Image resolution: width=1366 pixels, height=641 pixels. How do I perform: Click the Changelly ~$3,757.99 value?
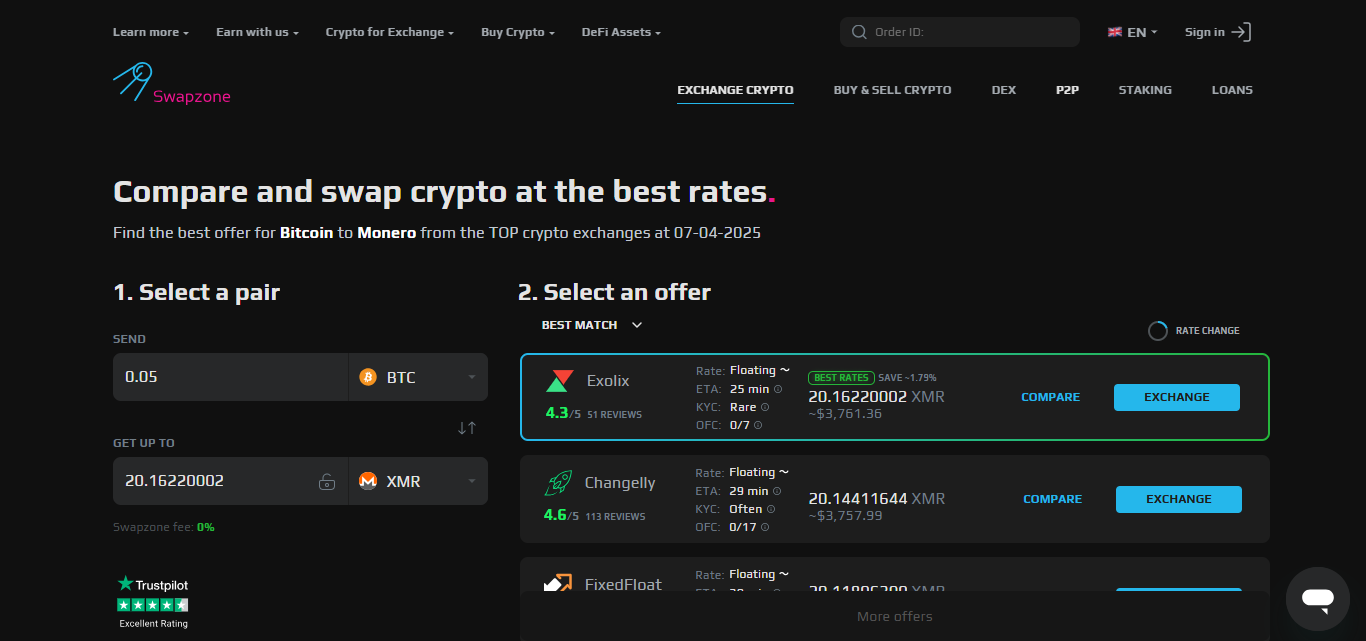coord(845,516)
